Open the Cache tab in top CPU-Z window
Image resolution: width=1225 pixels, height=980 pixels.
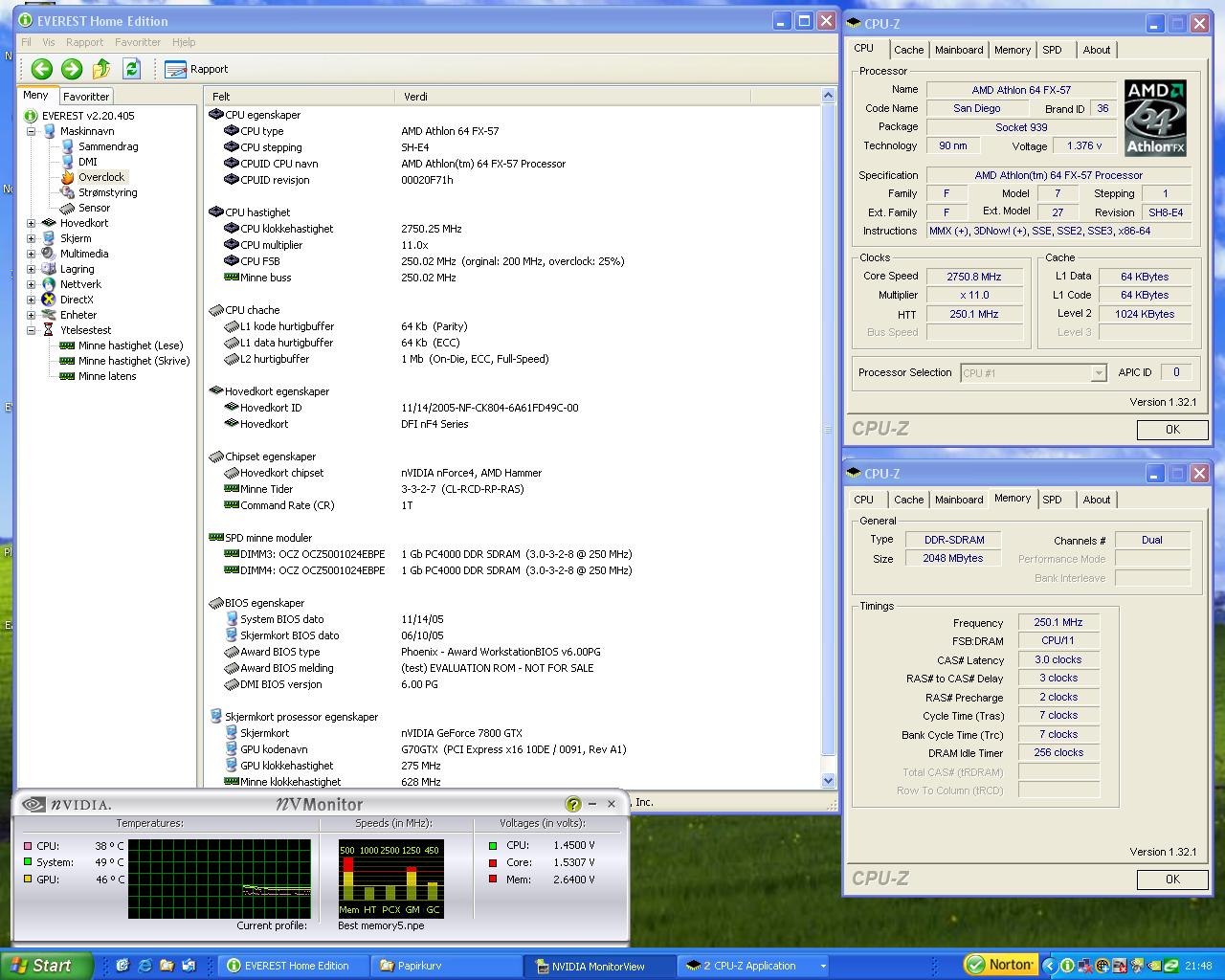coord(908,50)
